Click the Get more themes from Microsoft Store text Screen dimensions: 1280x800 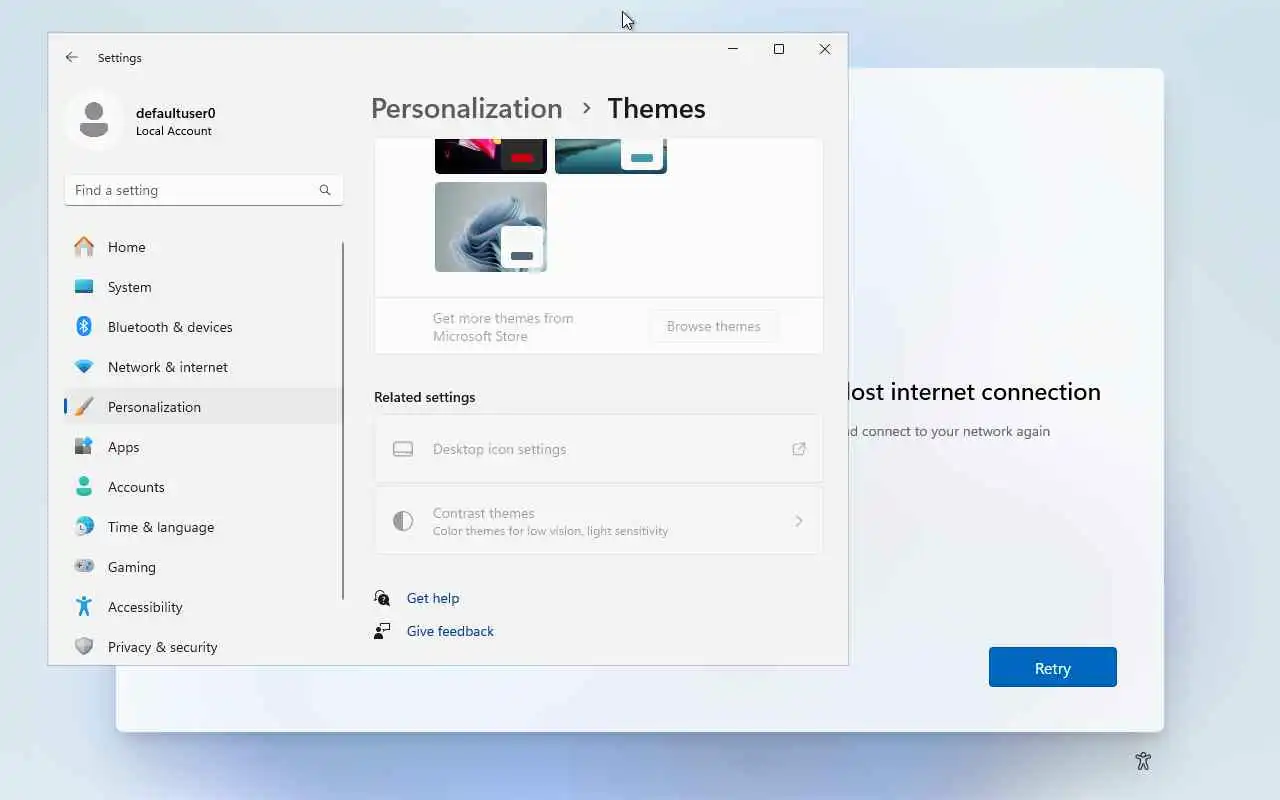tap(503, 327)
